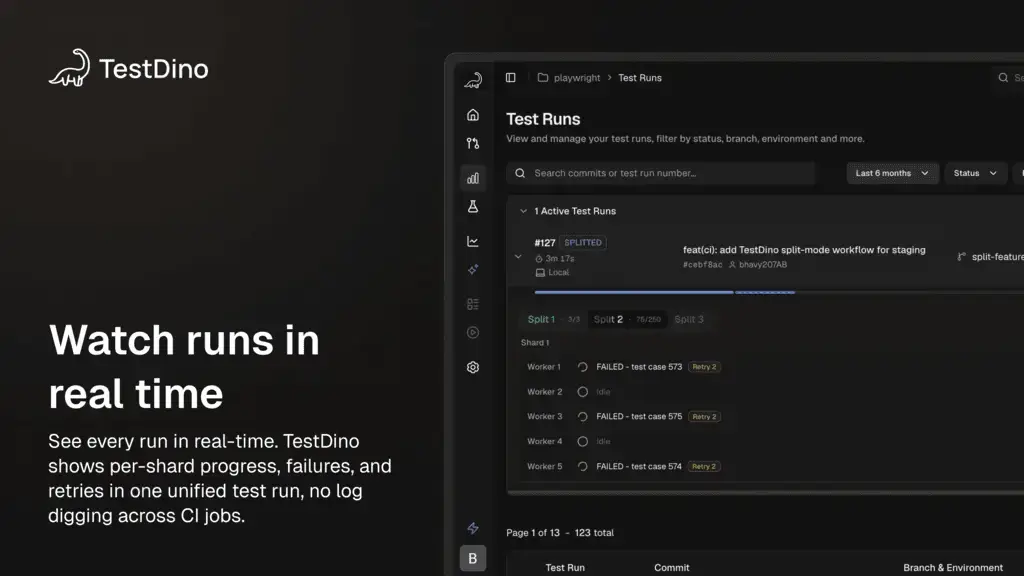1024x576 pixels.
Task: Click the idle circle for Worker 4
Action: [583, 441]
